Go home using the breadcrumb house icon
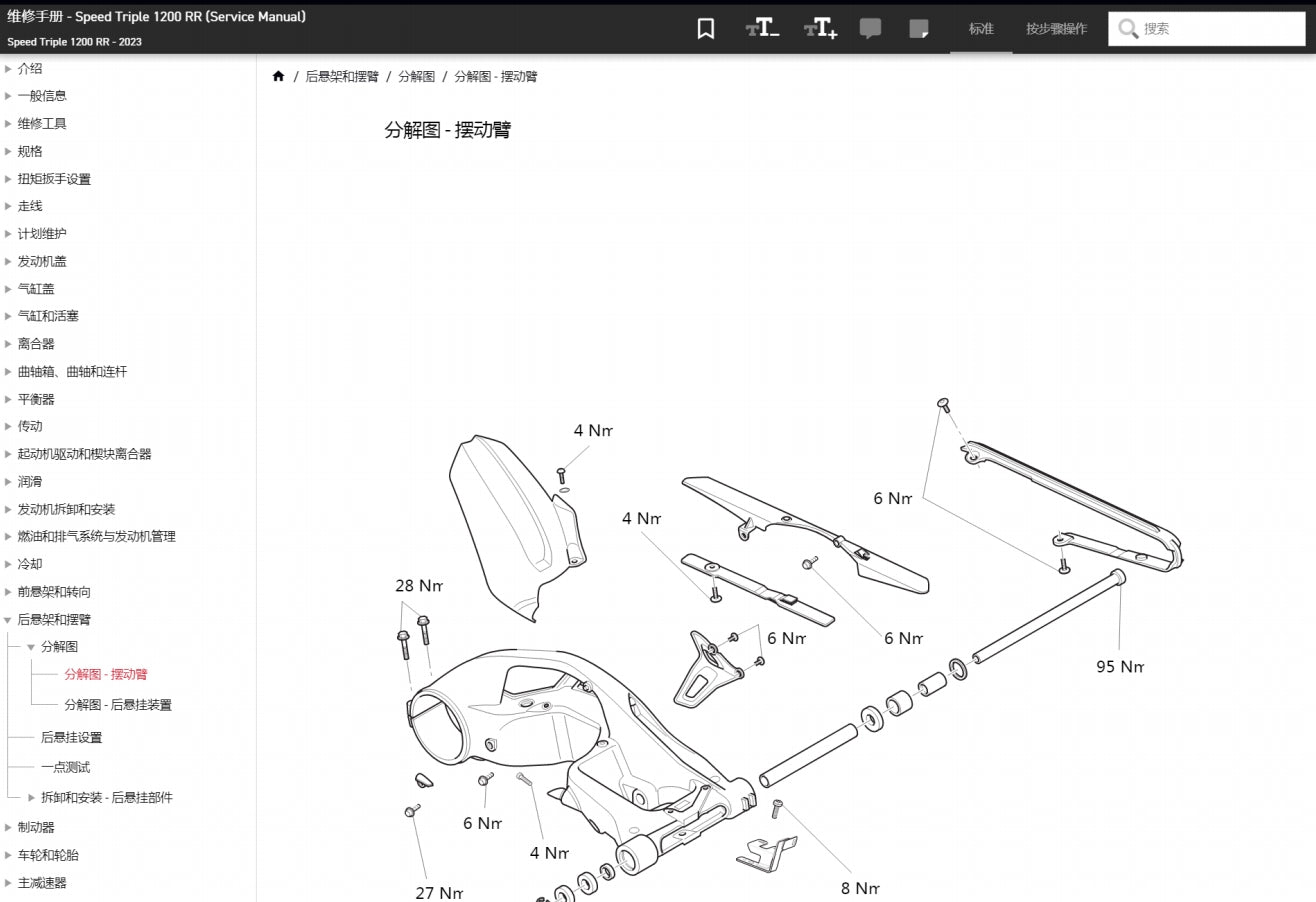 (278, 75)
